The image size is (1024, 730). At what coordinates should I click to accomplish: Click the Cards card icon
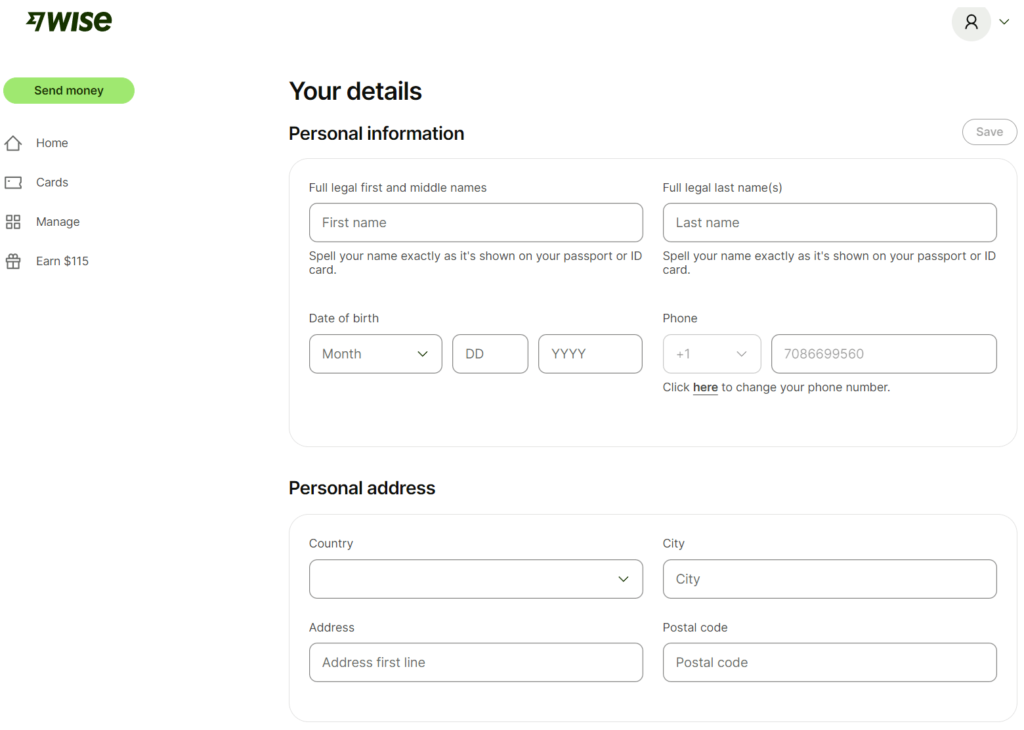(x=13, y=182)
